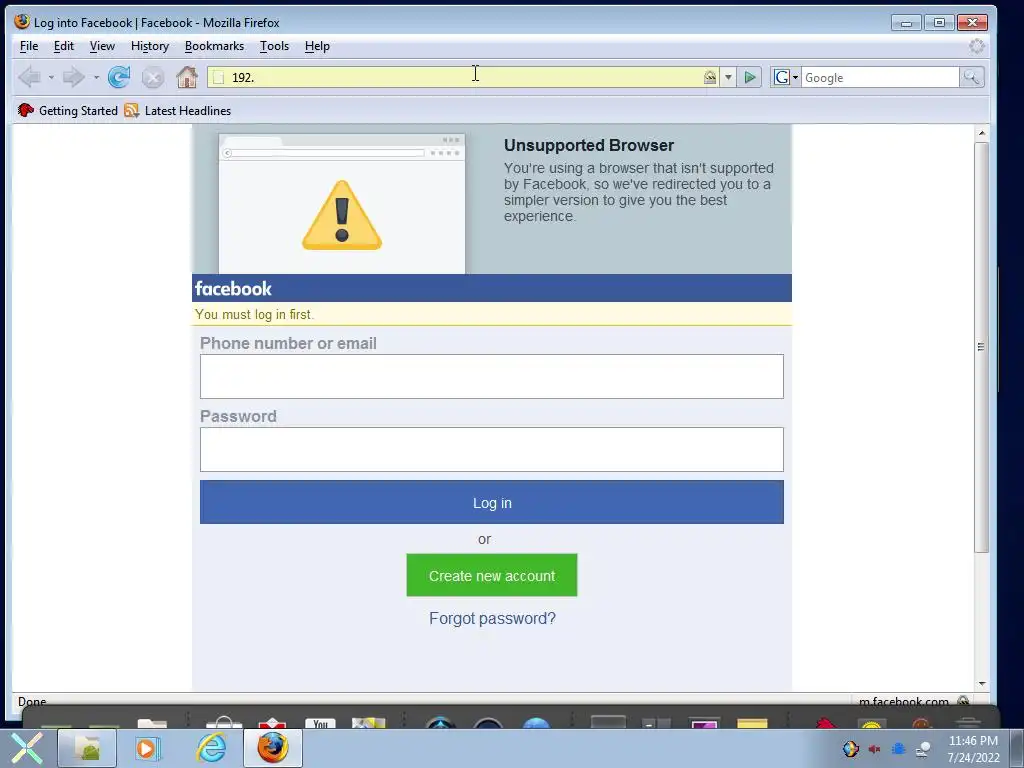
Task: Click the Unsupported Browser heading
Action: [589, 145]
